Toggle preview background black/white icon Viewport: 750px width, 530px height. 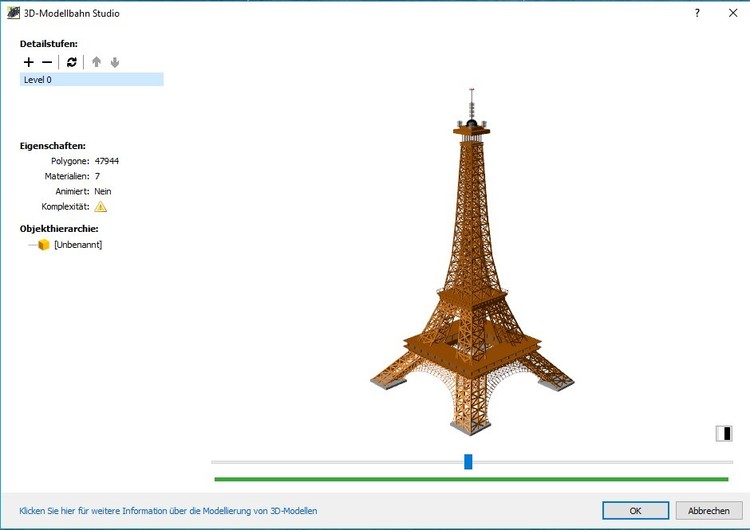click(x=724, y=433)
